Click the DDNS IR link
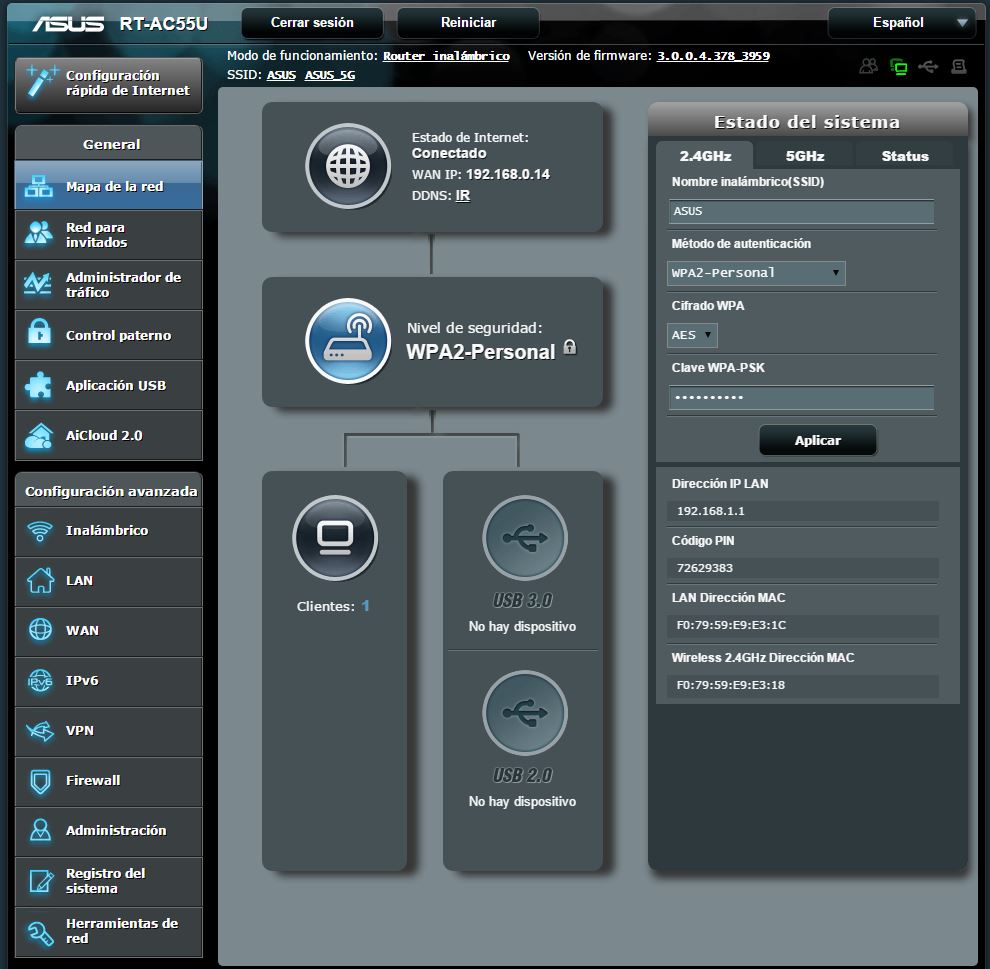This screenshot has width=990, height=969. pyautogui.click(x=463, y=196)
